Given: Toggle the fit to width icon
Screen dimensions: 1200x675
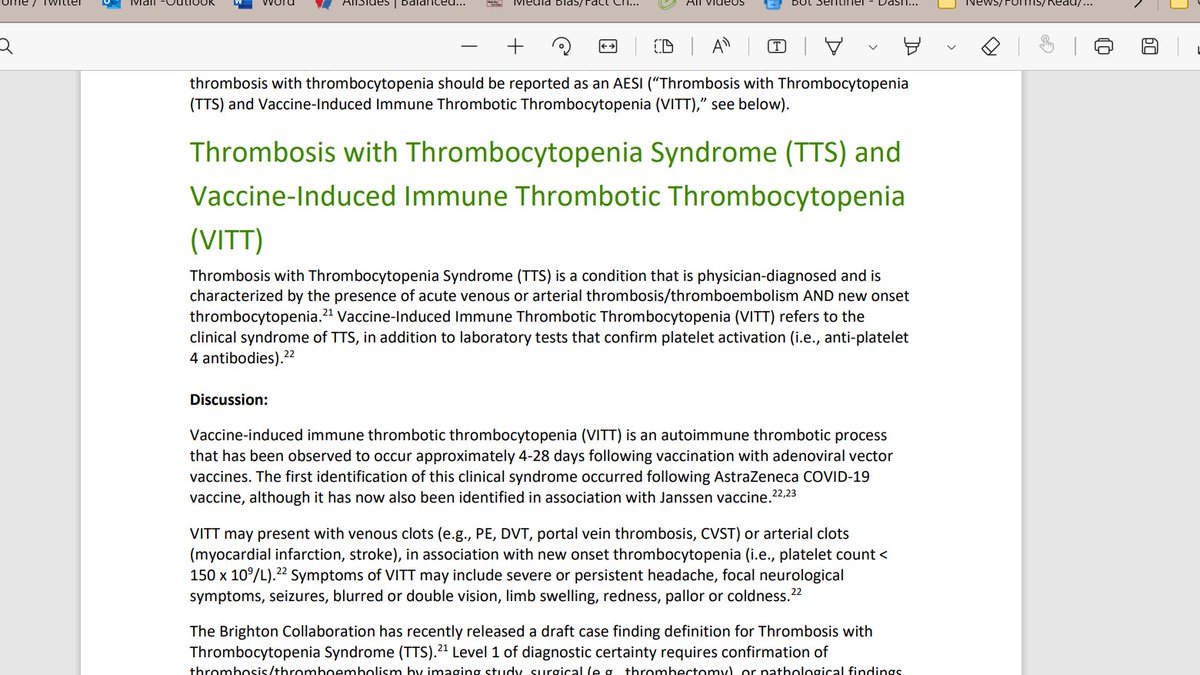Looking at the screenshot, I should tap(608, 46).
